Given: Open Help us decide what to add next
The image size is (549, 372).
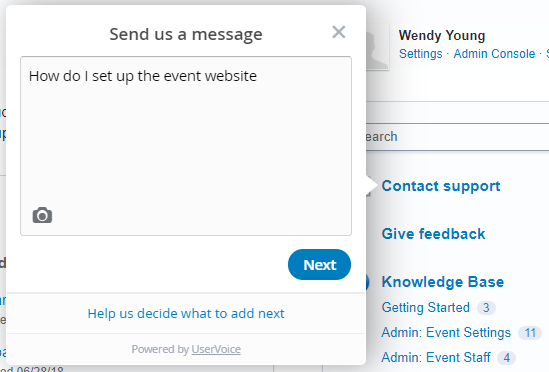Looking at the screenshot, I should (186, 314).
